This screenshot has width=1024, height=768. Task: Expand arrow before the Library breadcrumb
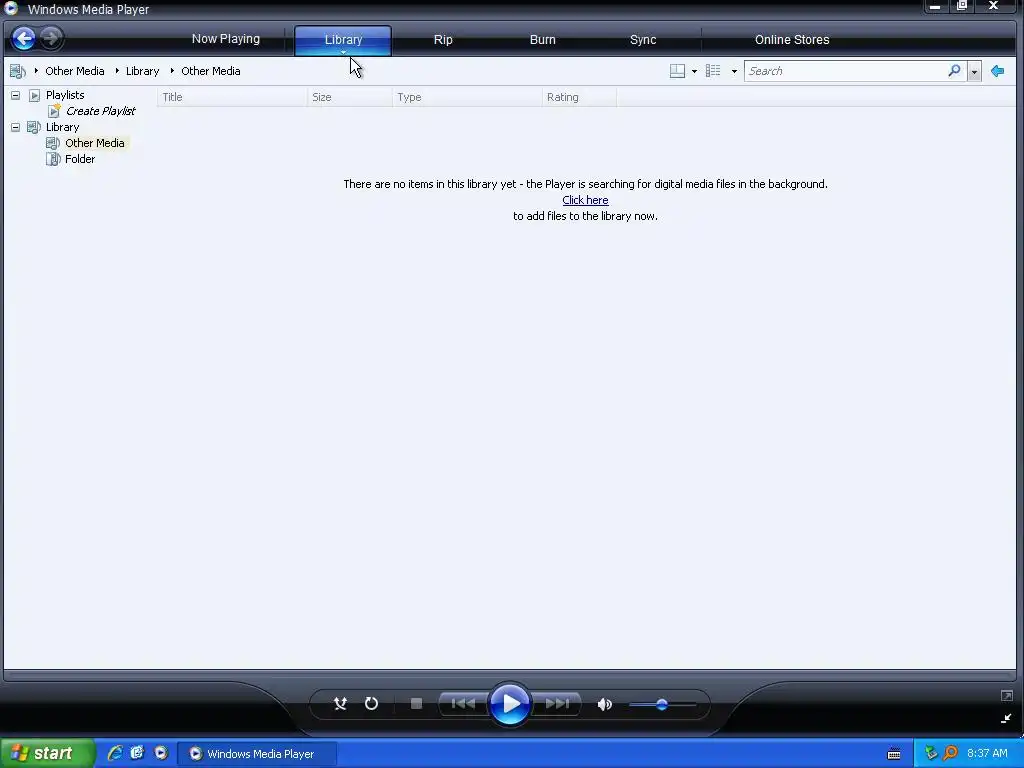[x=117, y=71]
